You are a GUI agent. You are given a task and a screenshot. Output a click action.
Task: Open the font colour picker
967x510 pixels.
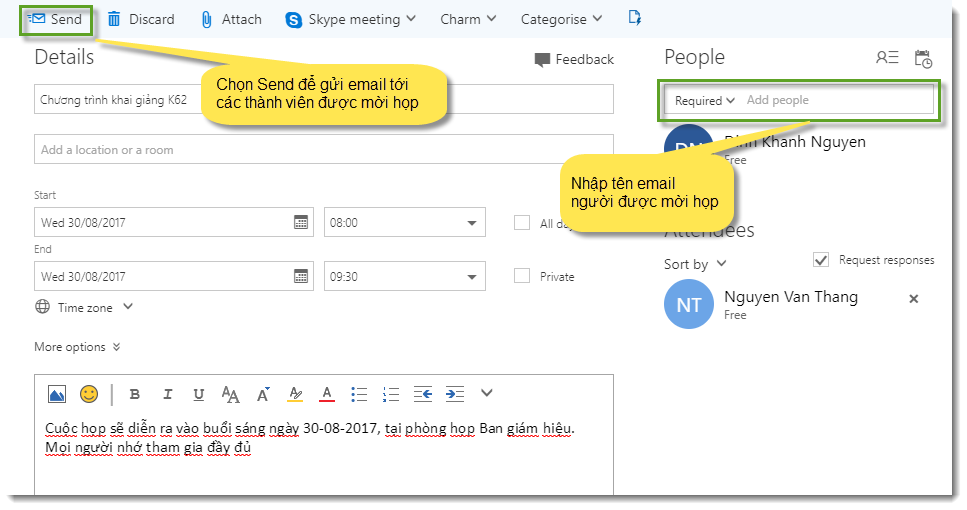326,394
